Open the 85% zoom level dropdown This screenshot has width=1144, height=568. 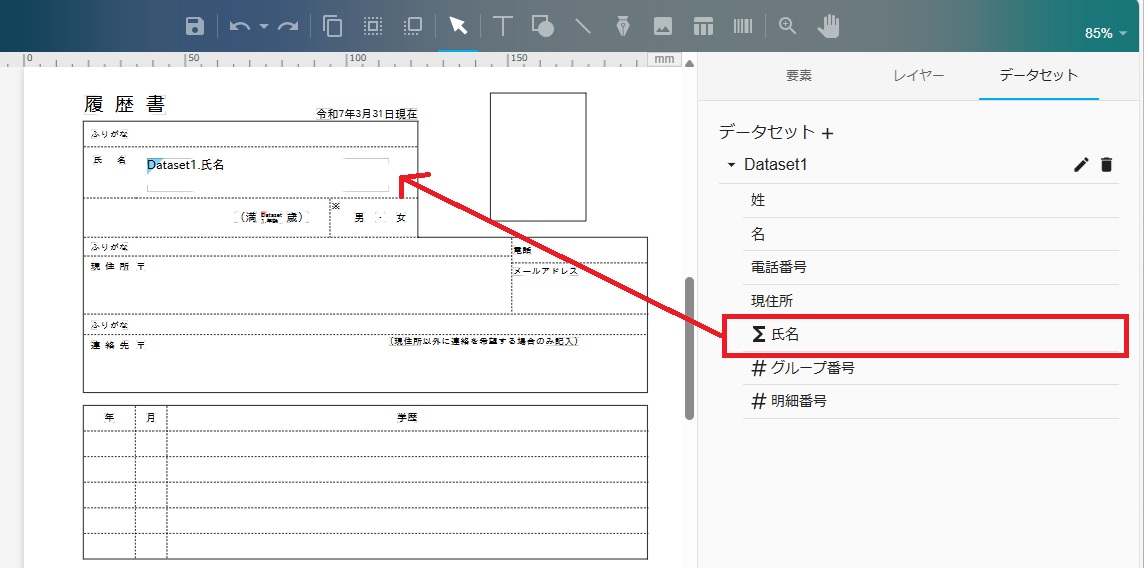tap(1105, 33)
